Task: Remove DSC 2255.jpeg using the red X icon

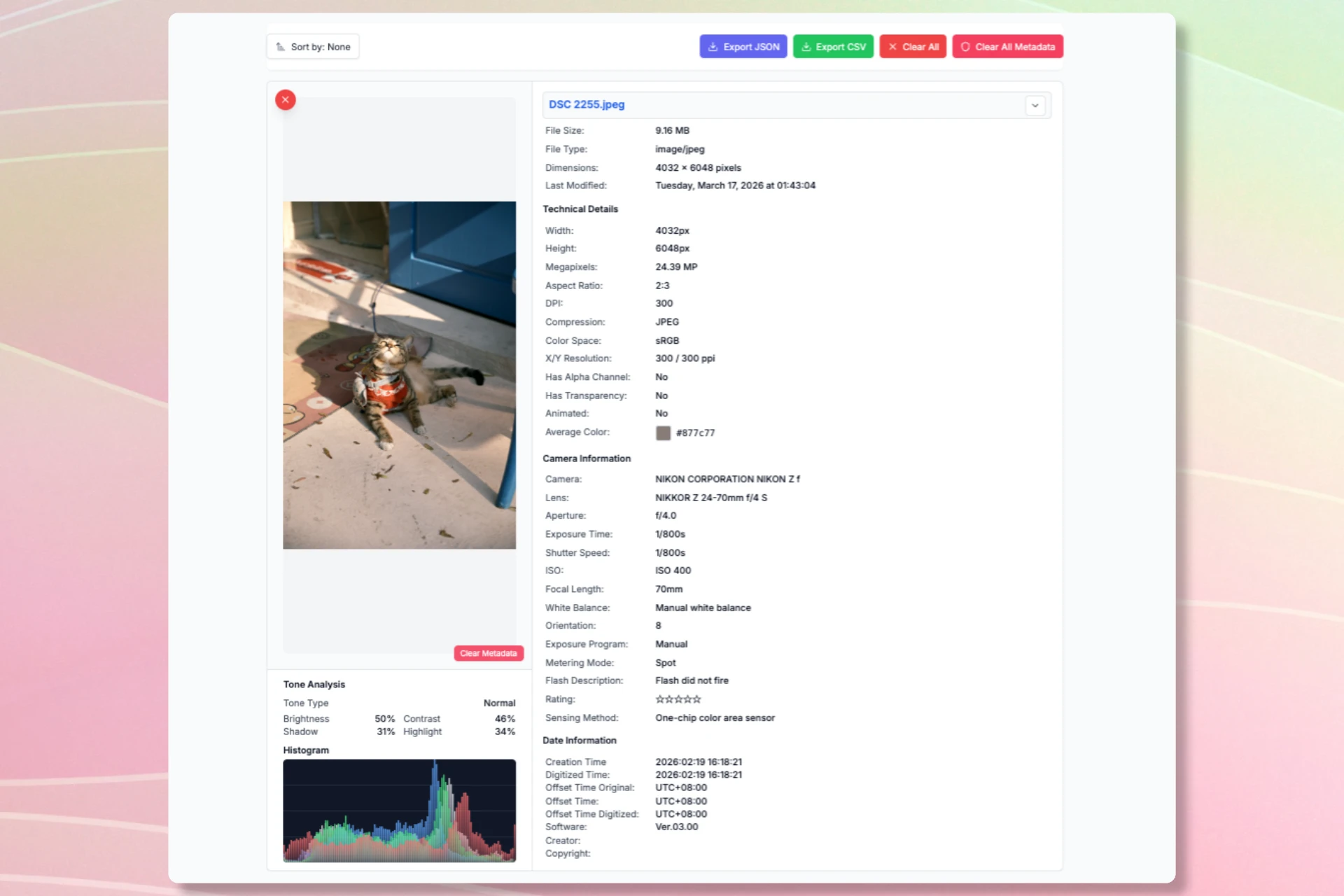Action: (285, 99)
